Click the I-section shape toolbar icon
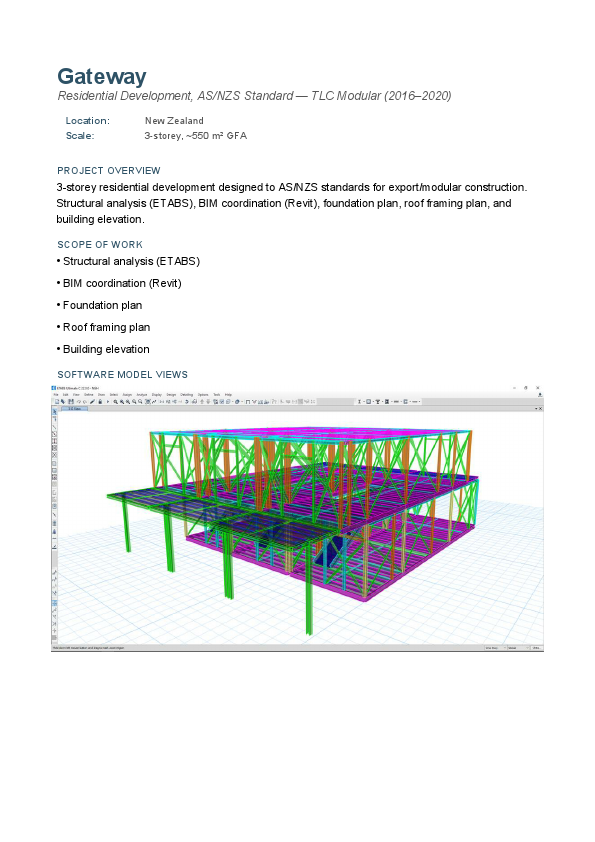Image resolution: width=595 pixels, height=842 pixels. [x=359, y=401]
